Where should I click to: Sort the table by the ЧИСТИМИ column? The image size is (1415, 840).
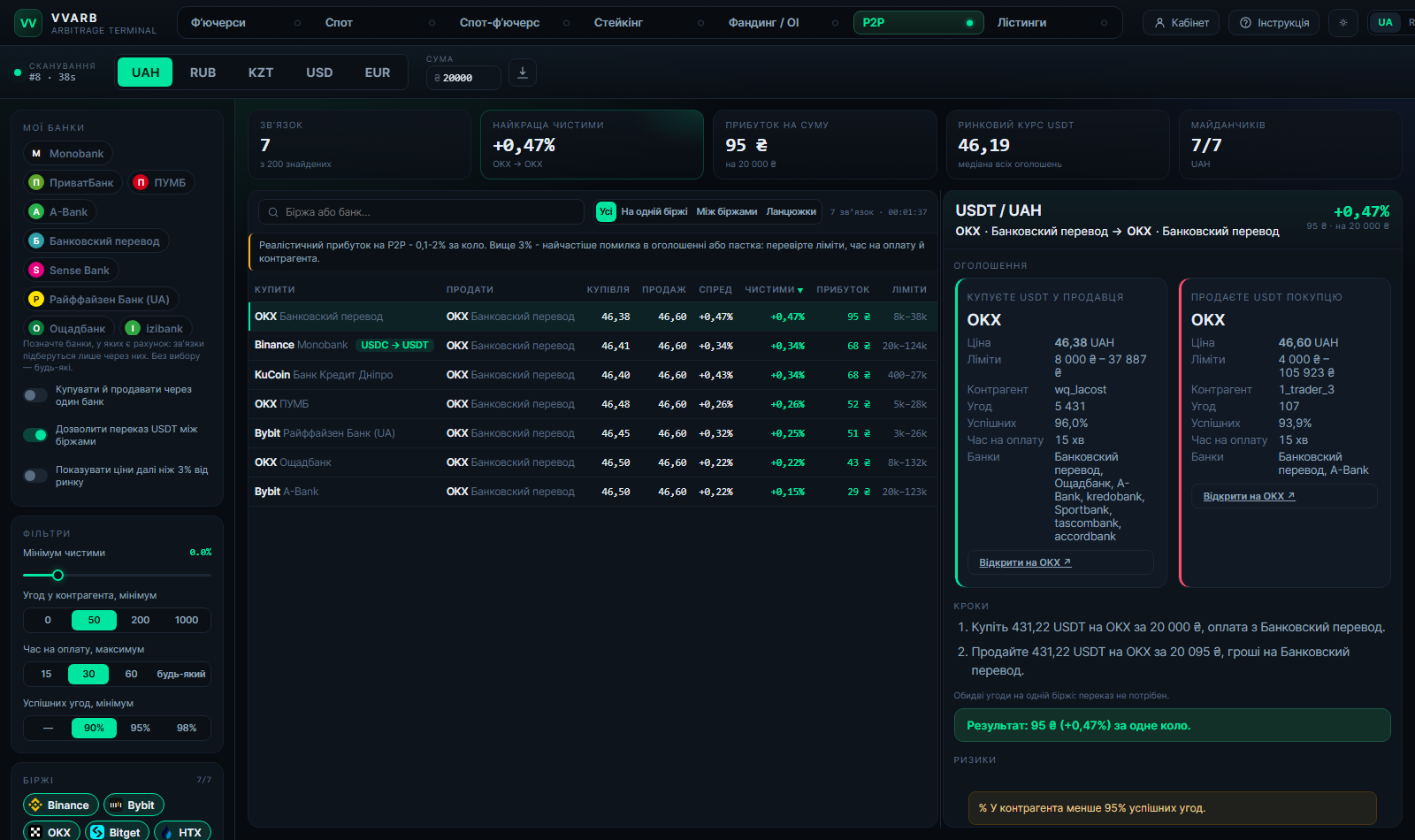tap(774, 290)
